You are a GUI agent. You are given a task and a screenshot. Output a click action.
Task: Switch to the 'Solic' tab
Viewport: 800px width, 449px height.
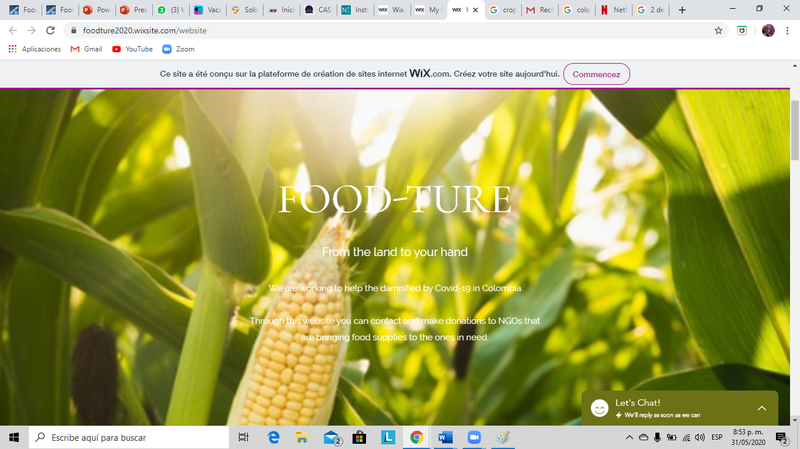[244, 10]
